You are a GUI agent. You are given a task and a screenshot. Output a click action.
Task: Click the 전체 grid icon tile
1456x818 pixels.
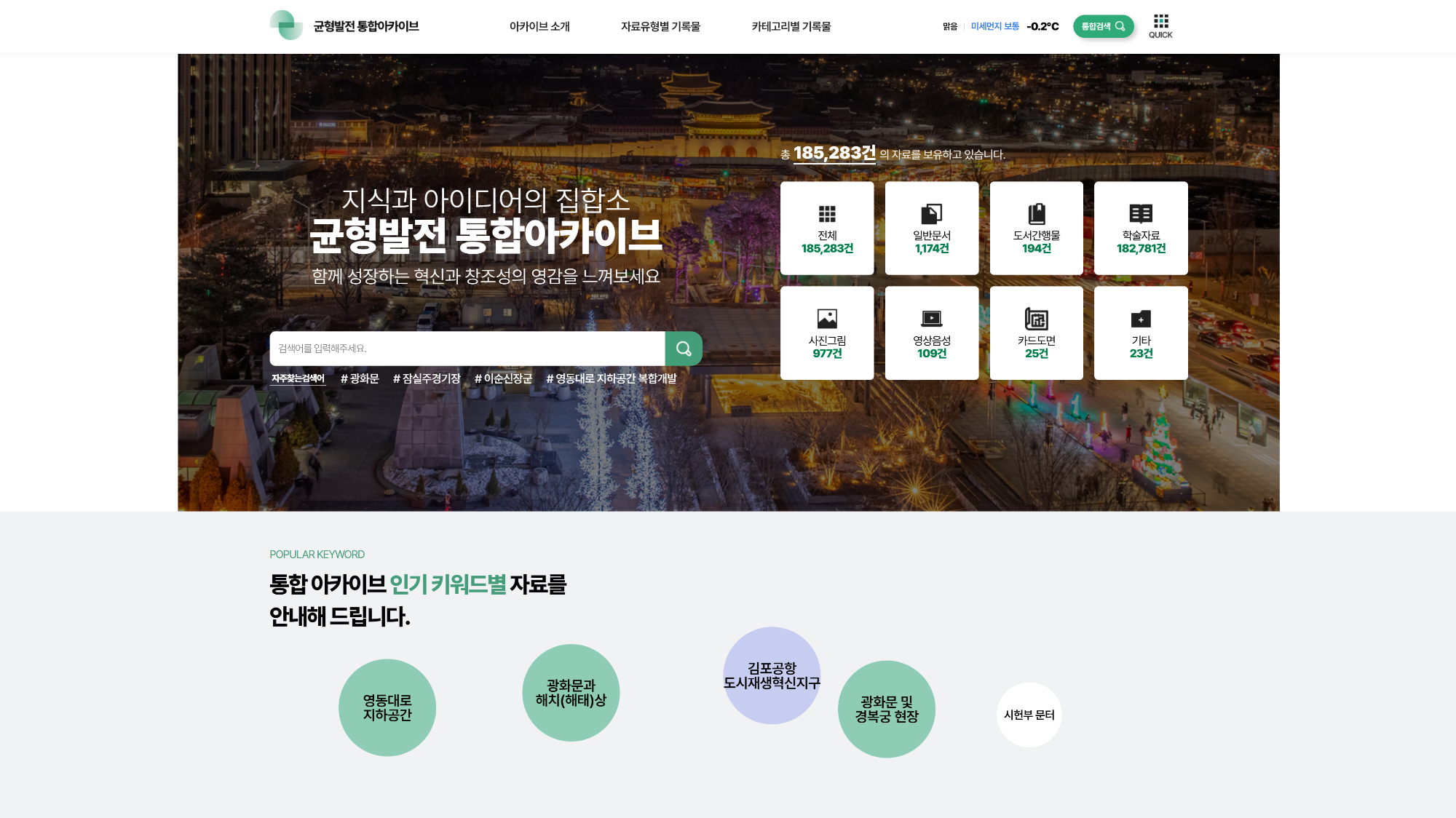pyautogui.click(x=827, y=228)
